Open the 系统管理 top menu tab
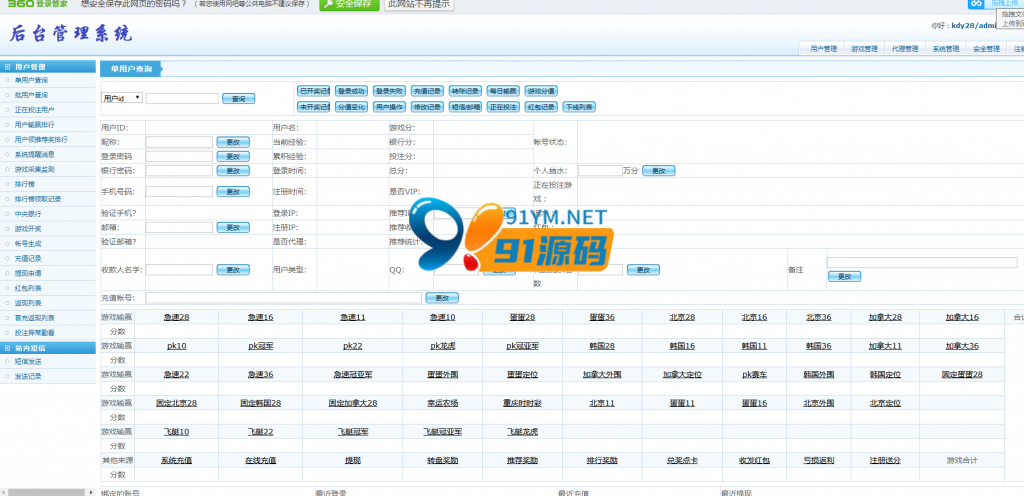The width and height of the screenshot is (1024, 496). (946, 49)
